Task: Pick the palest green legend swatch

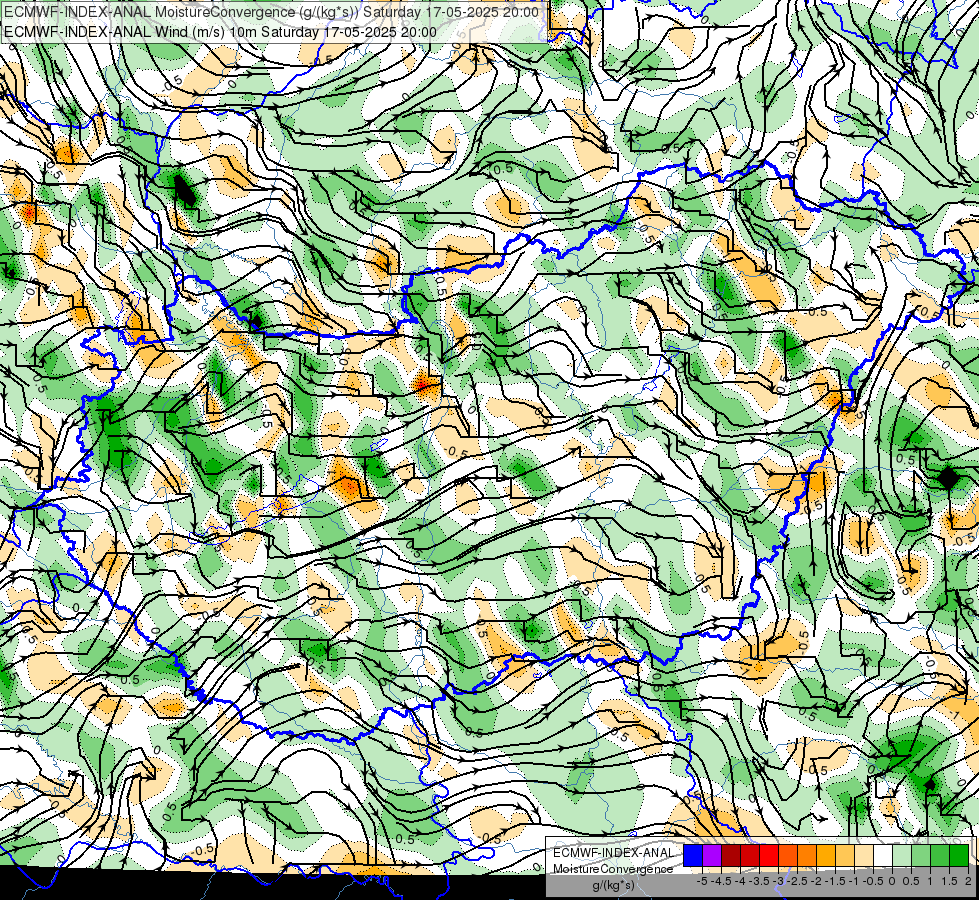Action: 902,855
